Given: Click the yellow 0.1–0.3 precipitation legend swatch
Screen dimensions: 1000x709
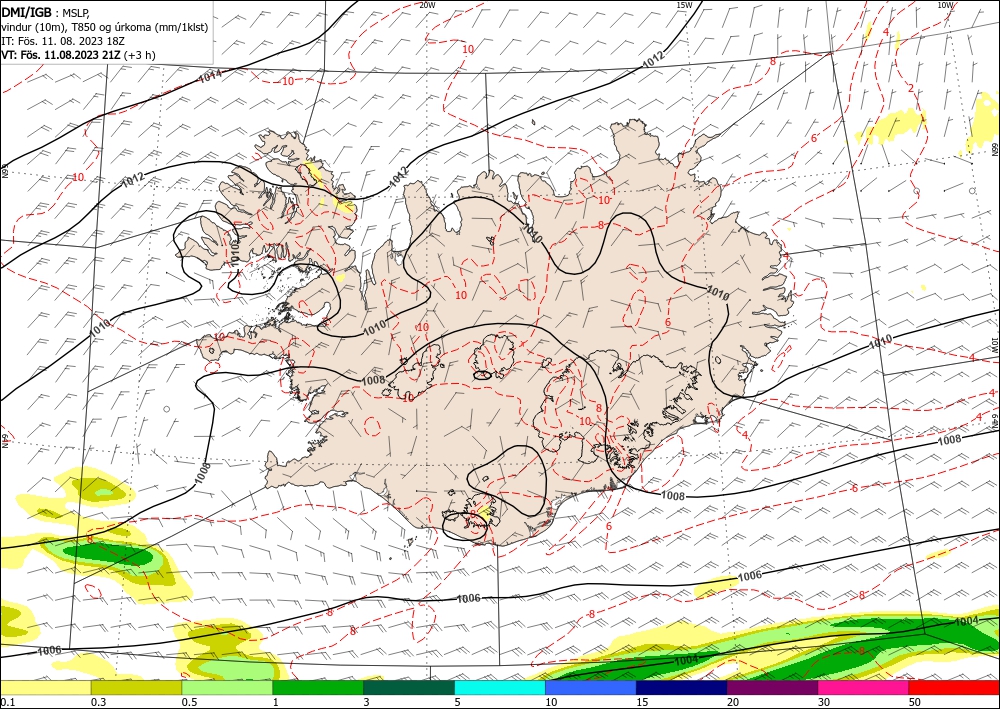Looking at the screenshot, I should (x=45, y=688).
